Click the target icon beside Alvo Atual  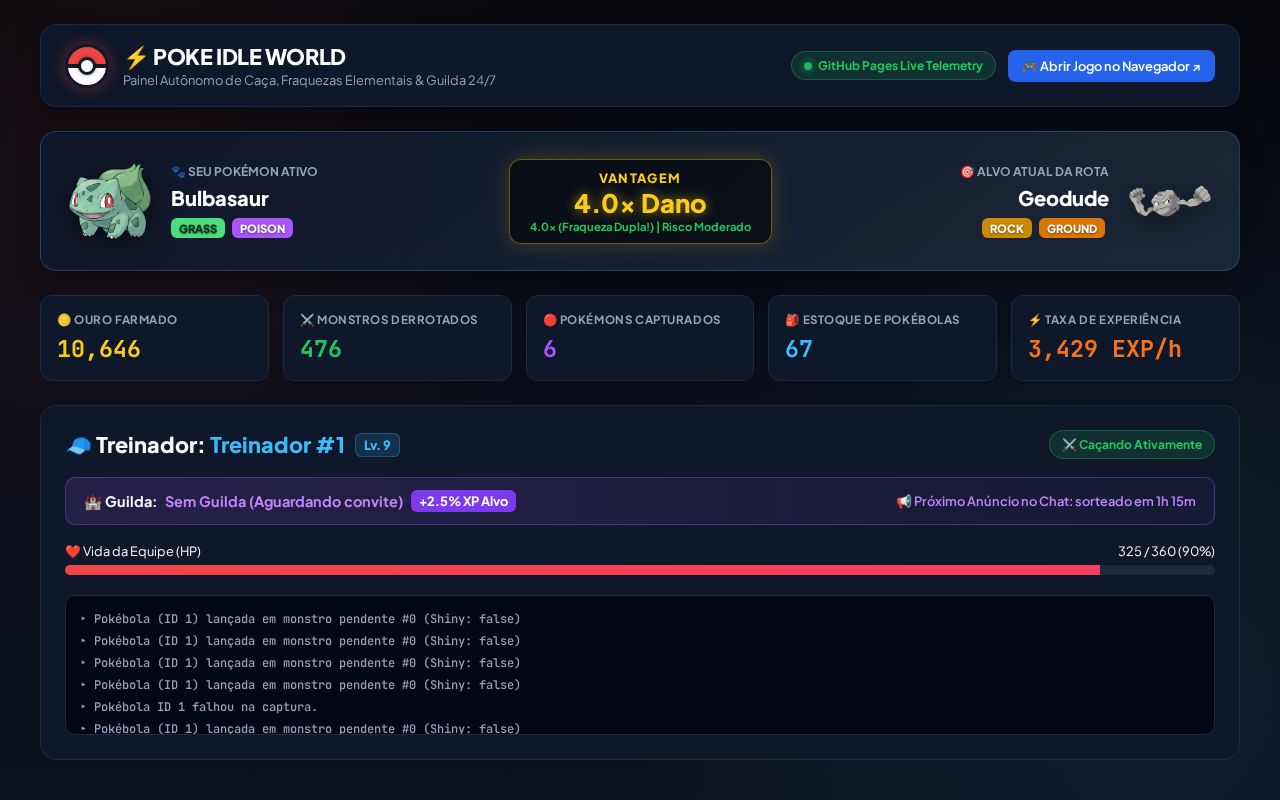(x=967, y=172)
